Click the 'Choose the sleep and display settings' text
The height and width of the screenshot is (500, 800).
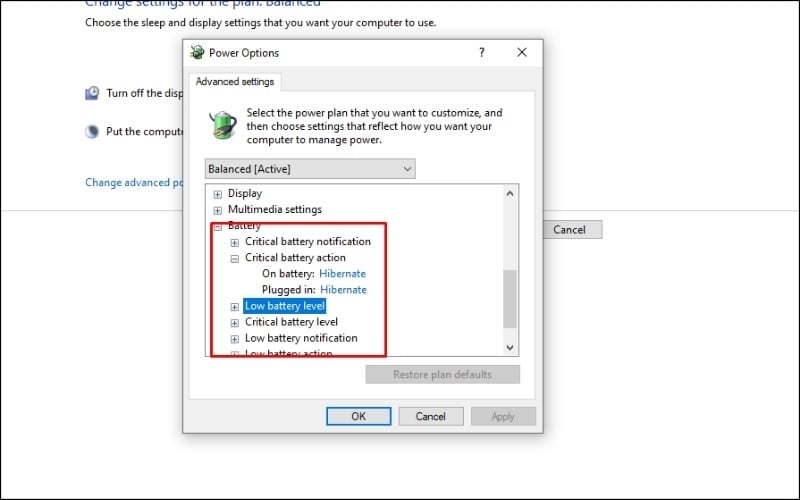(261, 22)
